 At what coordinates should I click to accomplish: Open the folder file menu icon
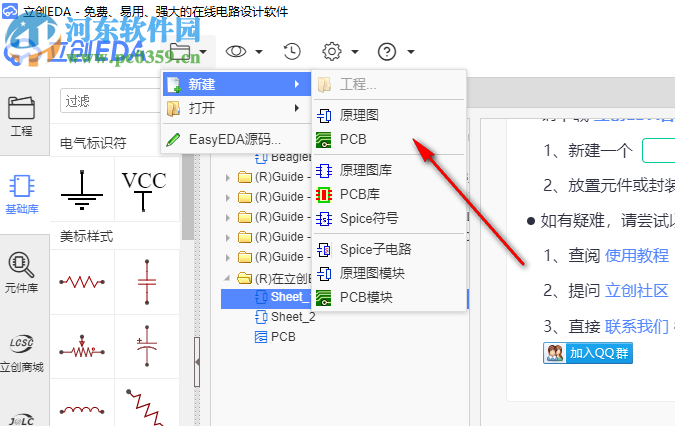(180, 52)
